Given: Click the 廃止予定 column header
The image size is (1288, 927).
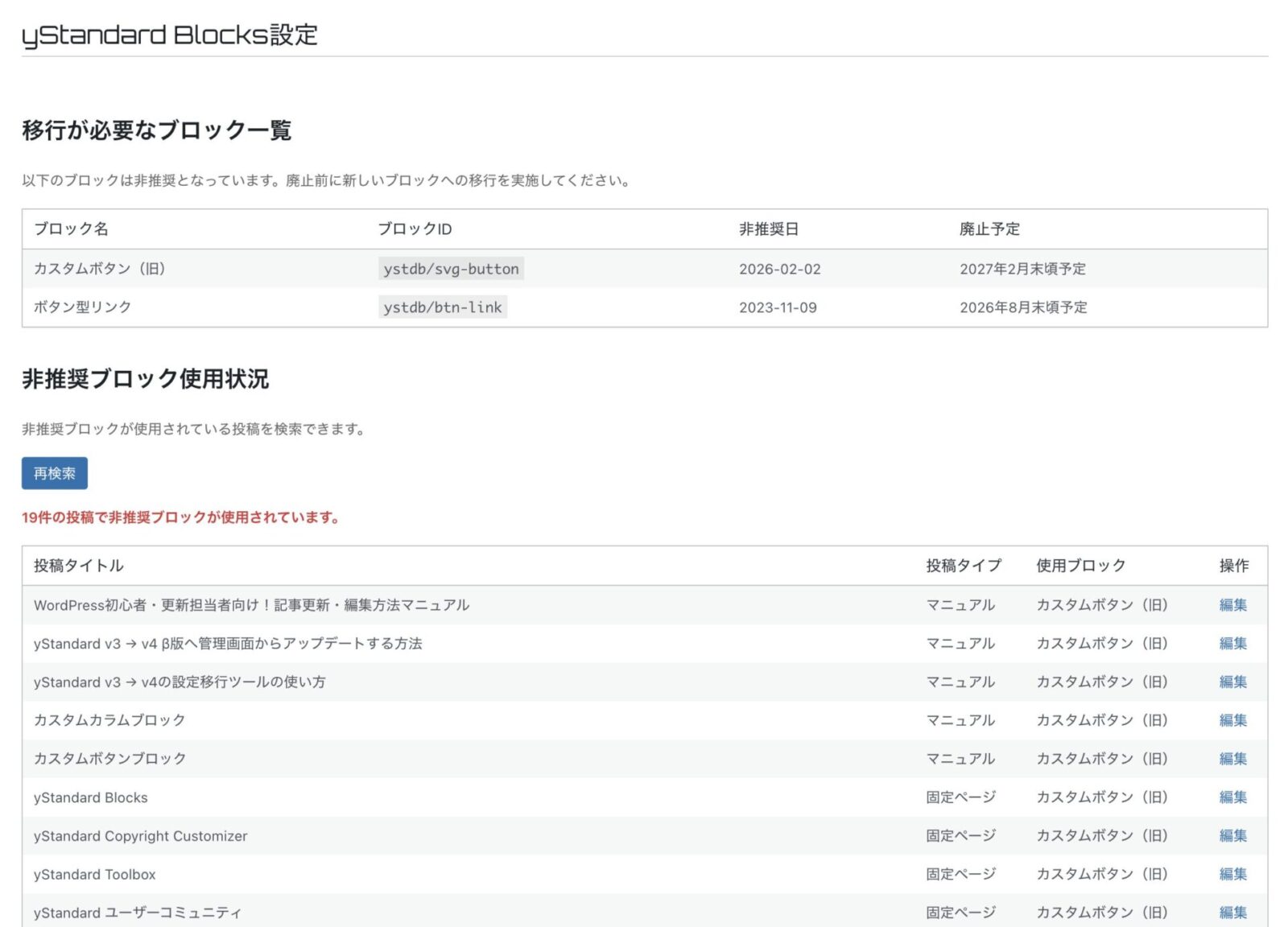Looking at the screenshot, I should click(x=989, y=229).
